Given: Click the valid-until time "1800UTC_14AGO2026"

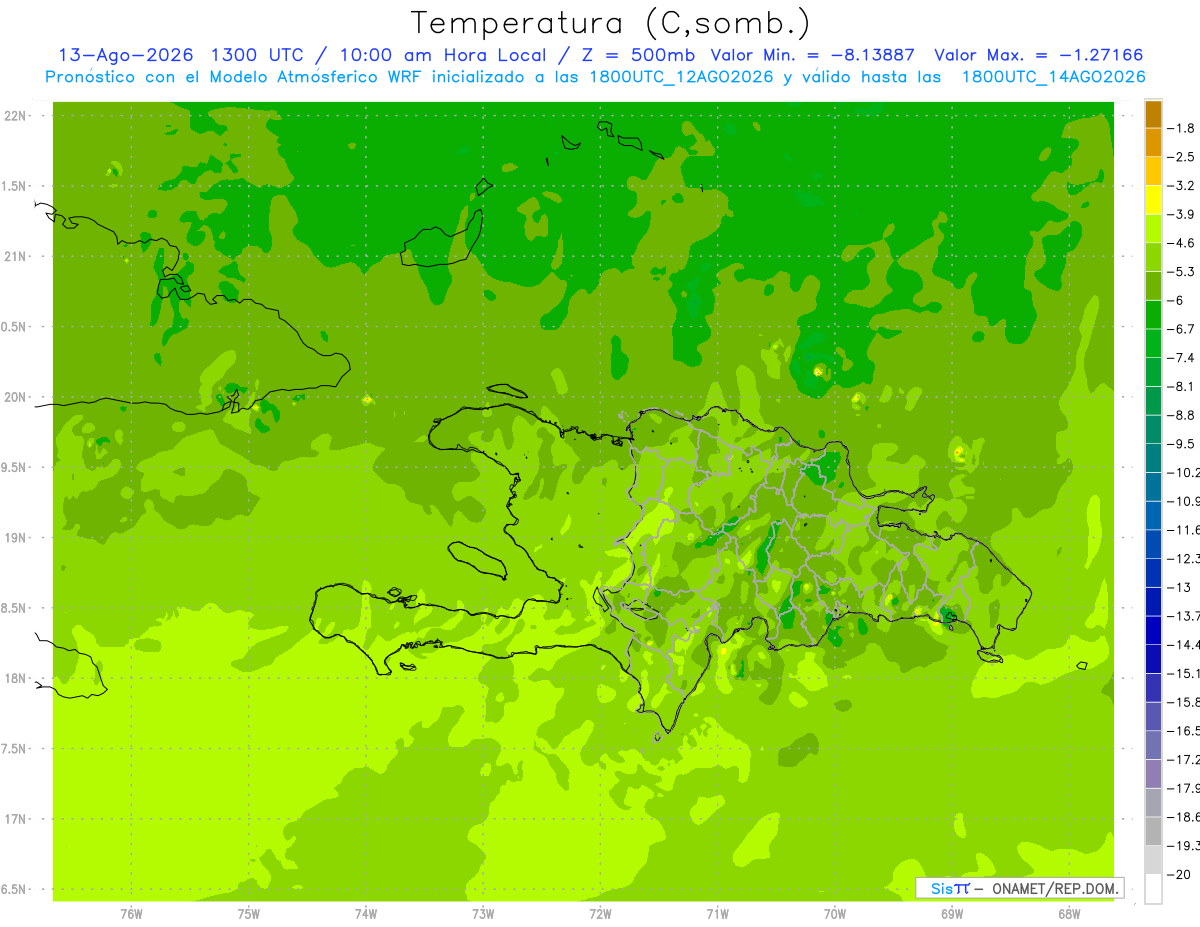Looking at the screenshot, I should (x=1053, y=77).
